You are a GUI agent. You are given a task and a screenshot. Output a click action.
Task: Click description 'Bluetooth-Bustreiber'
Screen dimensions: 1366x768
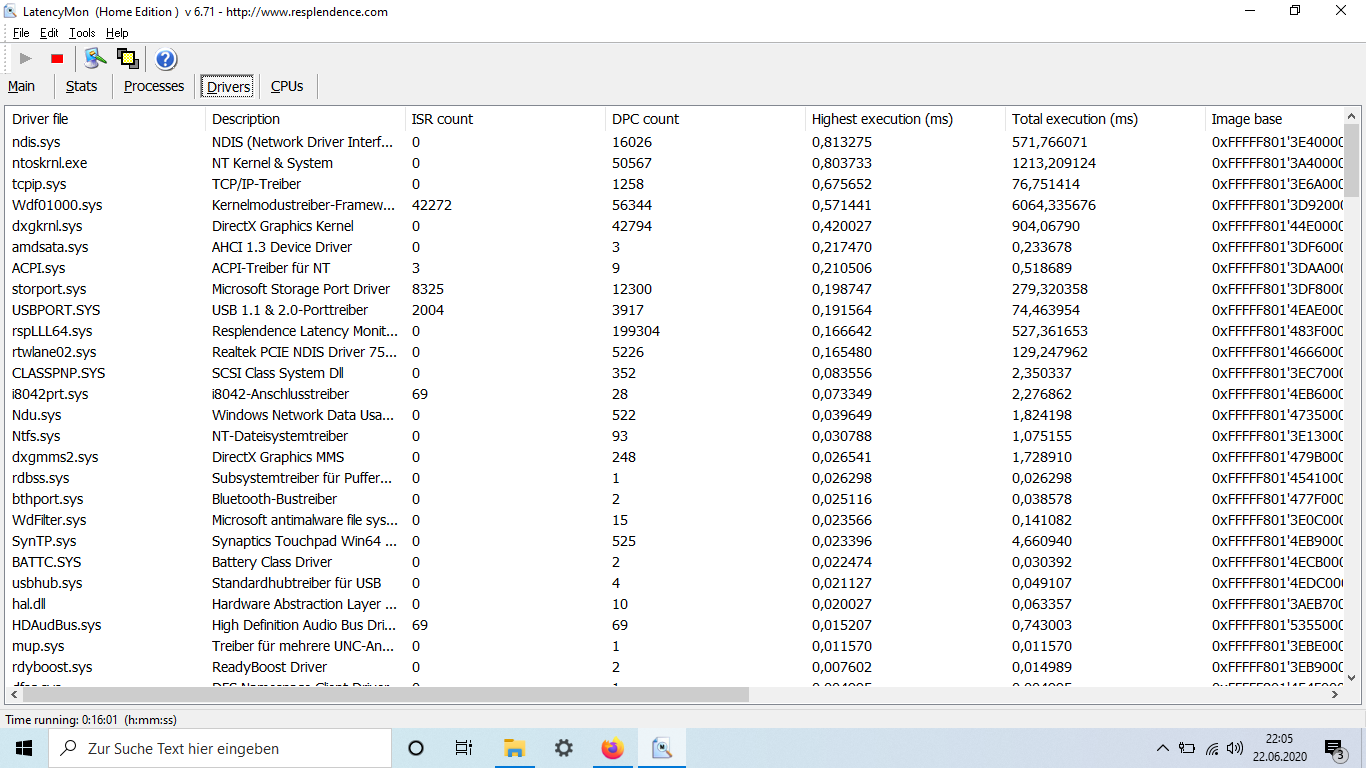pyautogui.click(x=274, y=499)
